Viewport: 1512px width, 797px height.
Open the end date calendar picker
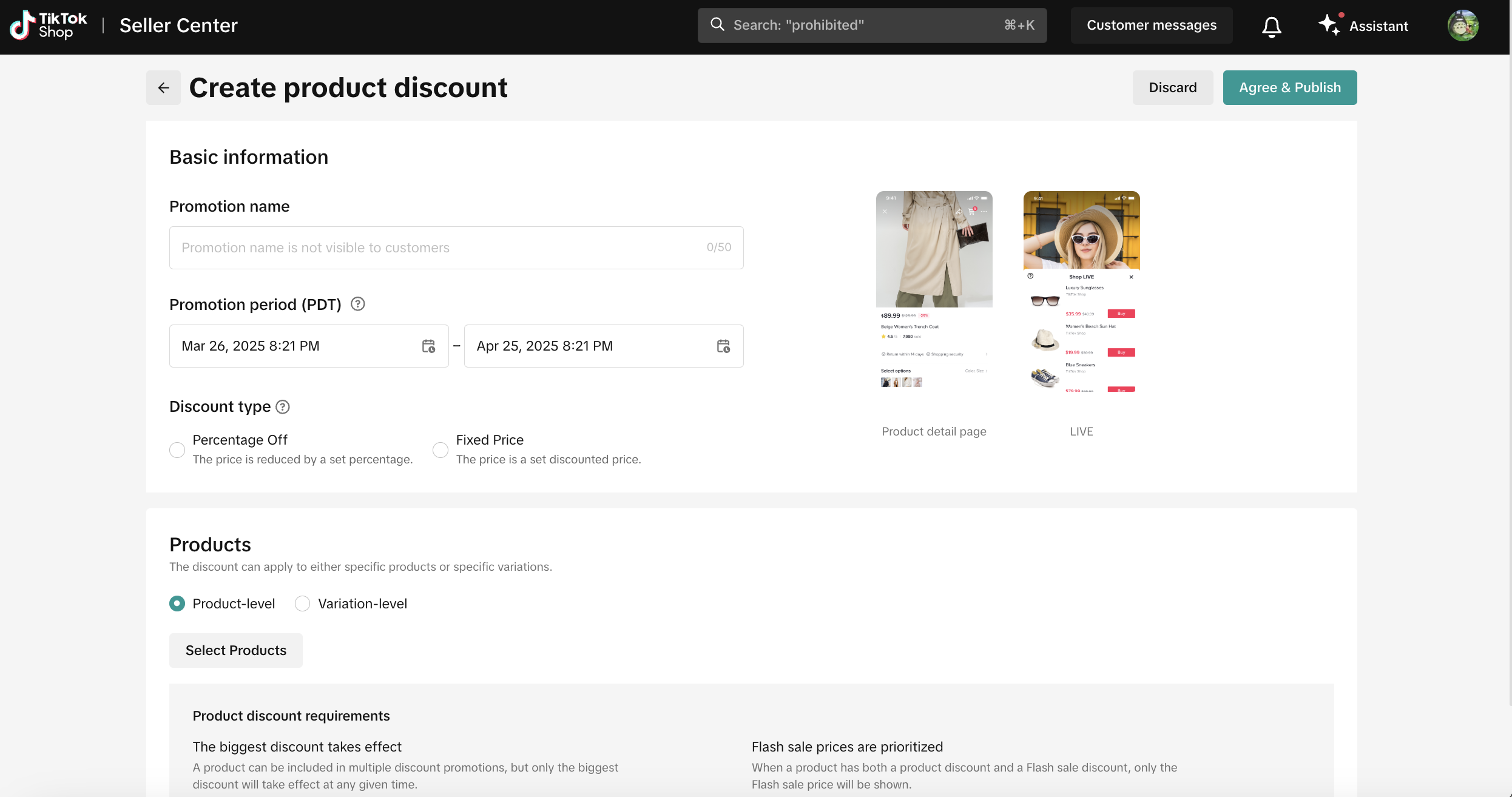[x=723, y=346]
